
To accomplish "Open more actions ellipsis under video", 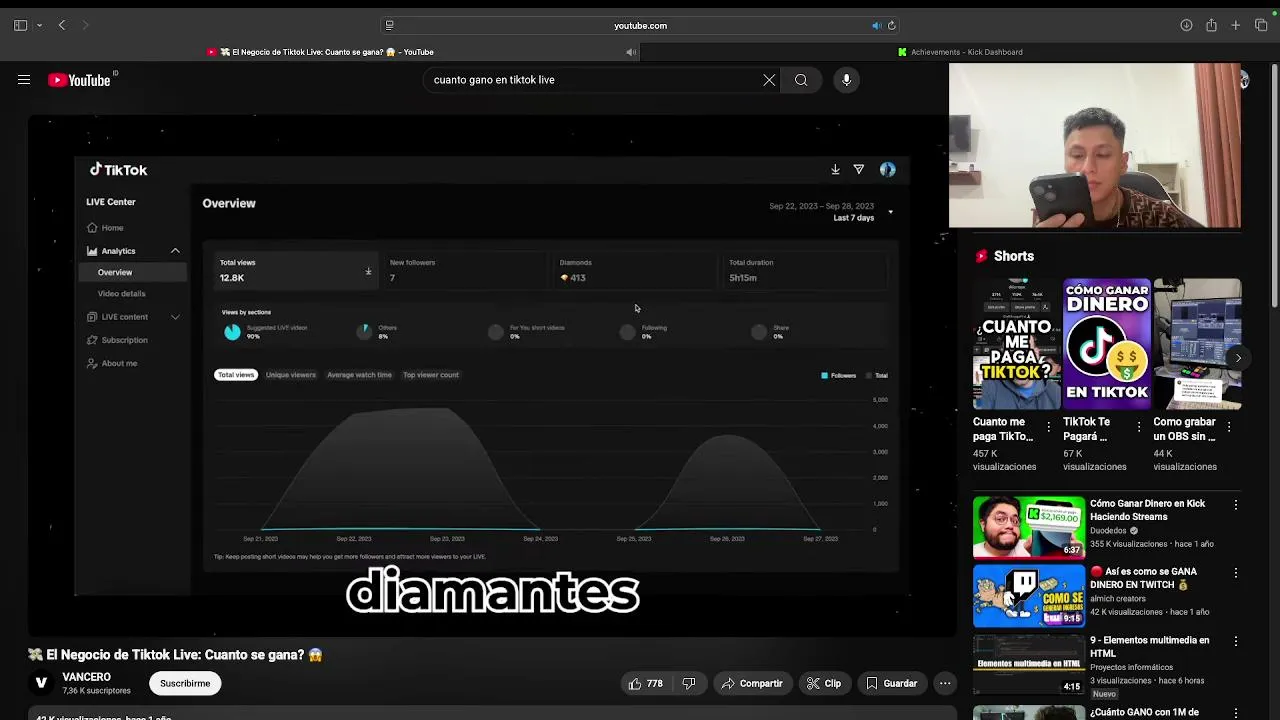I will click(945, 684).
